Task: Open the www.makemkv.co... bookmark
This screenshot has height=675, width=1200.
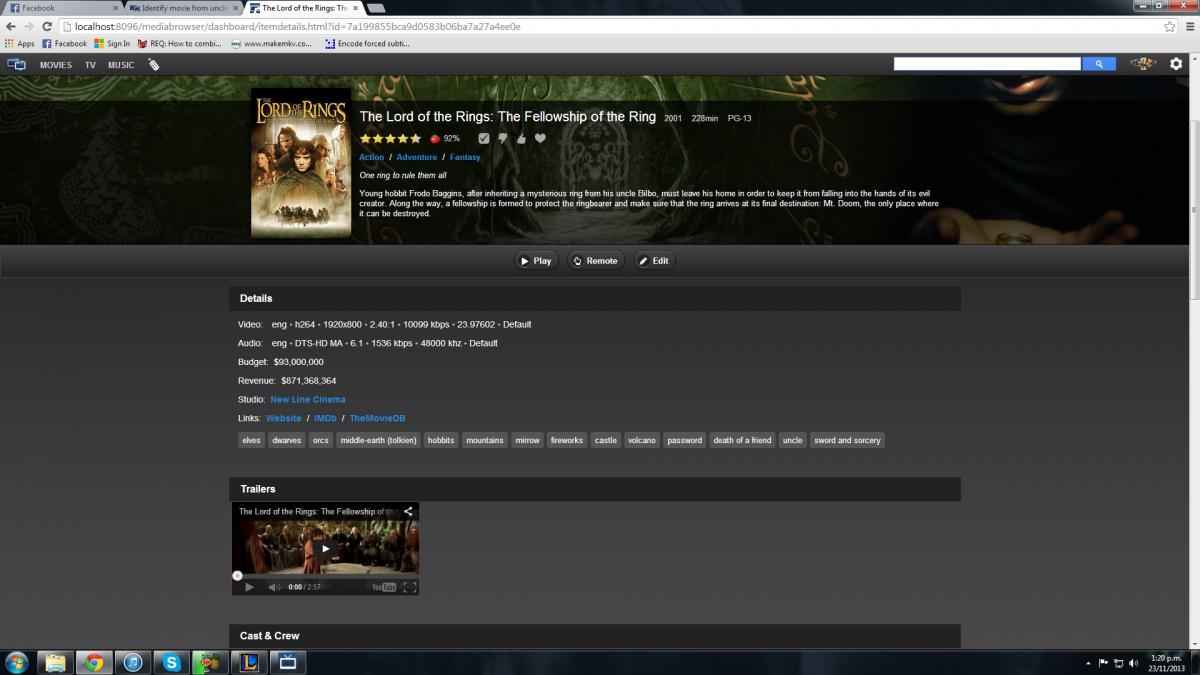Action: [272, 44]
